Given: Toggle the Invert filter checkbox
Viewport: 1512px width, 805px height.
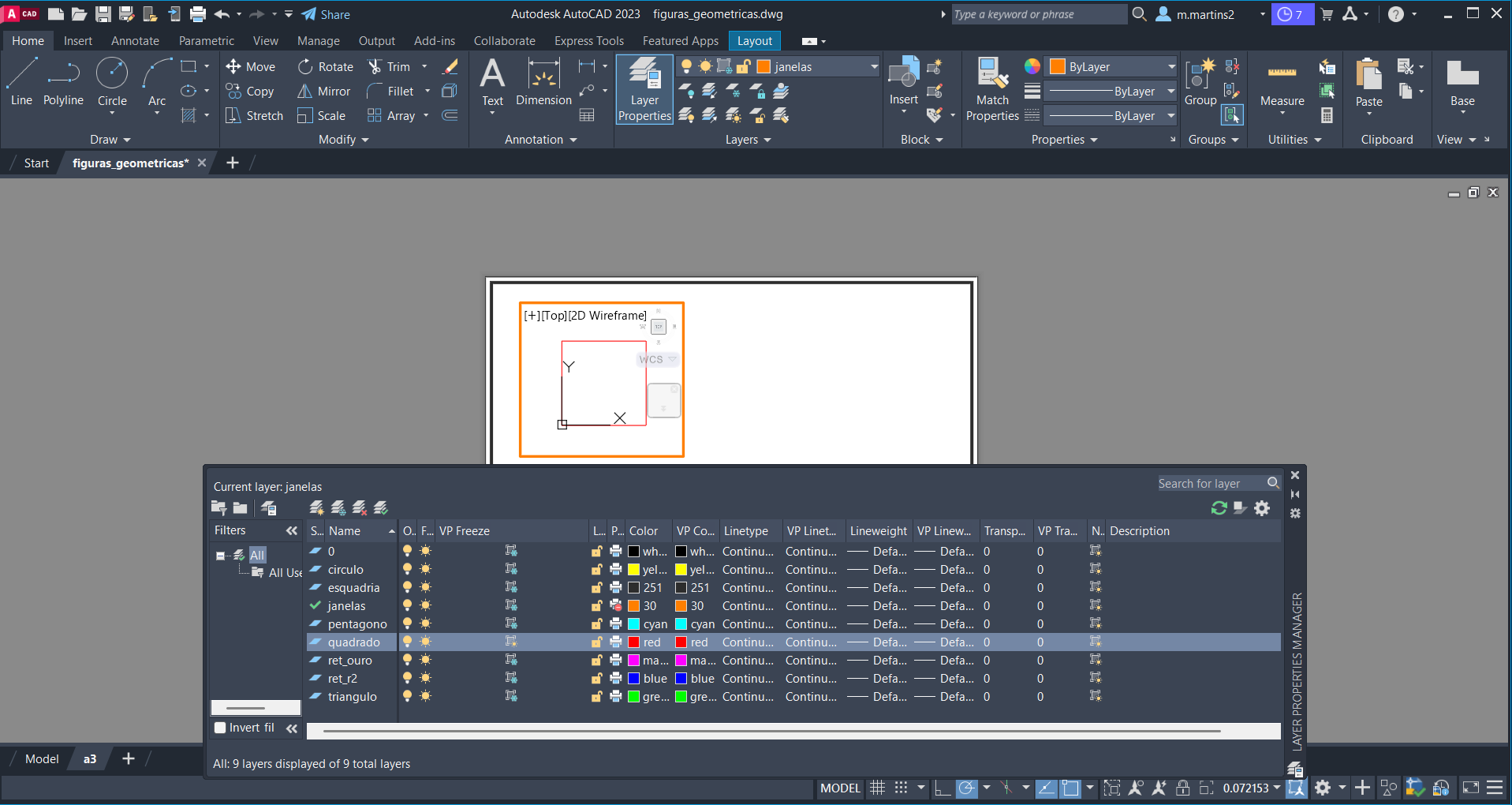Looking at the screenshot, I should [221, 728].
